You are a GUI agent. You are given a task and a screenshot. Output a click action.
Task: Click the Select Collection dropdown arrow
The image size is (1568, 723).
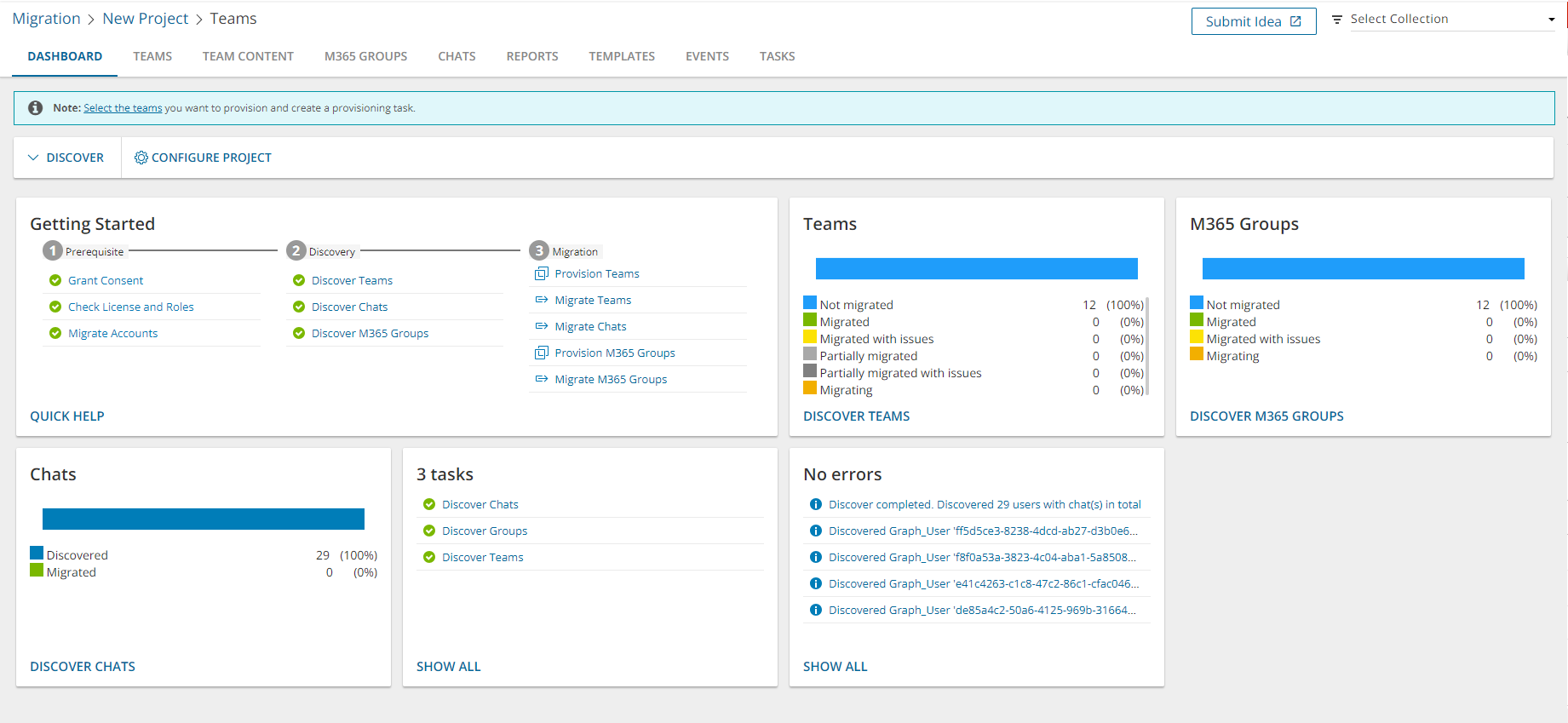1551,20
